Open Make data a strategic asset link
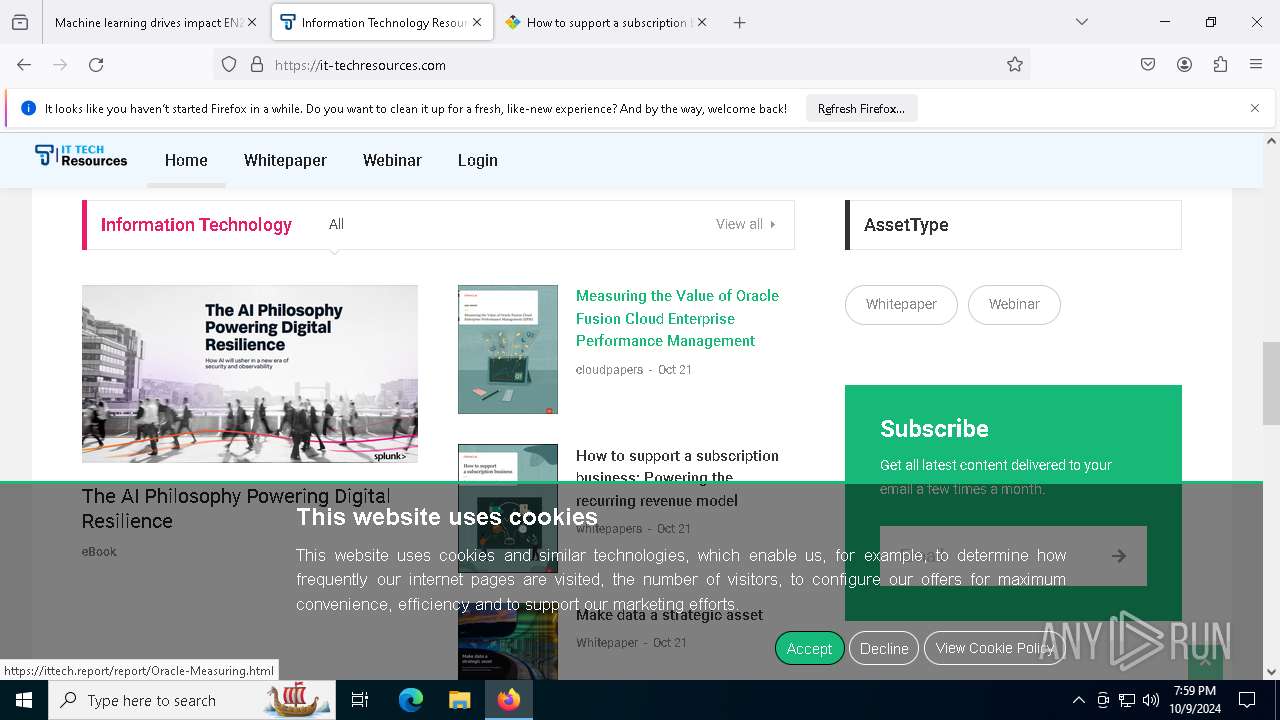 pos(669,615)
